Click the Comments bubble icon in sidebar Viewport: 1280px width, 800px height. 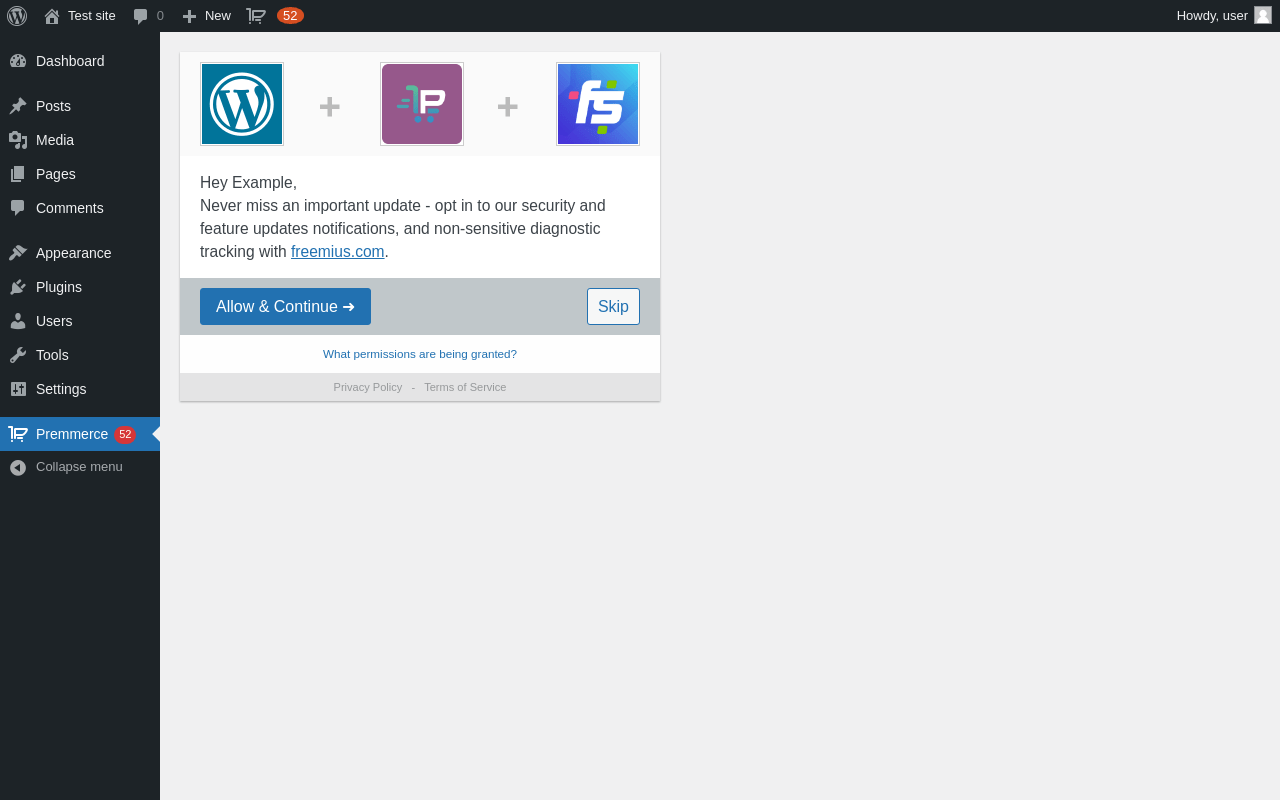[18, 208]
